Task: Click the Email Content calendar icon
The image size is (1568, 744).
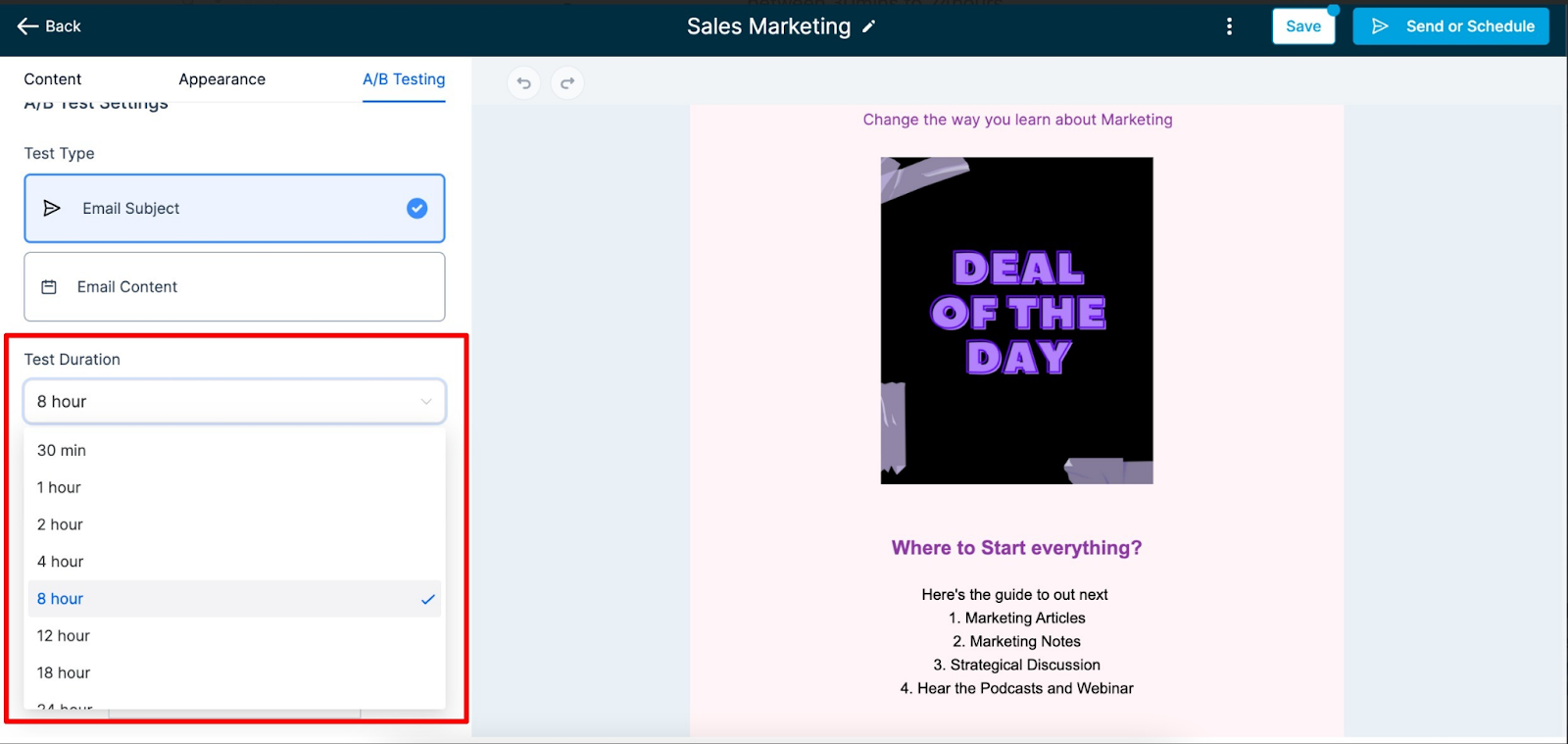Action: point(49,287)
